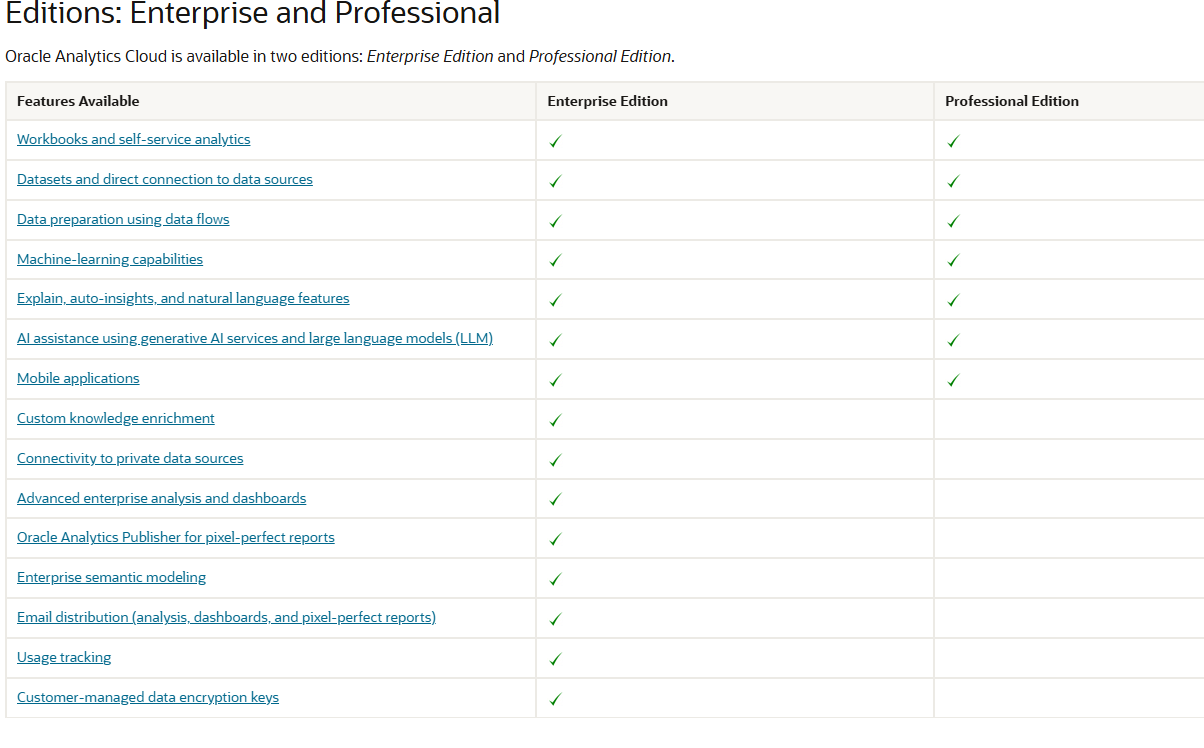1204x748 pixels.
Task: Click Professional checkmark for Mobile applications row
Action: (x=953, y=380)
